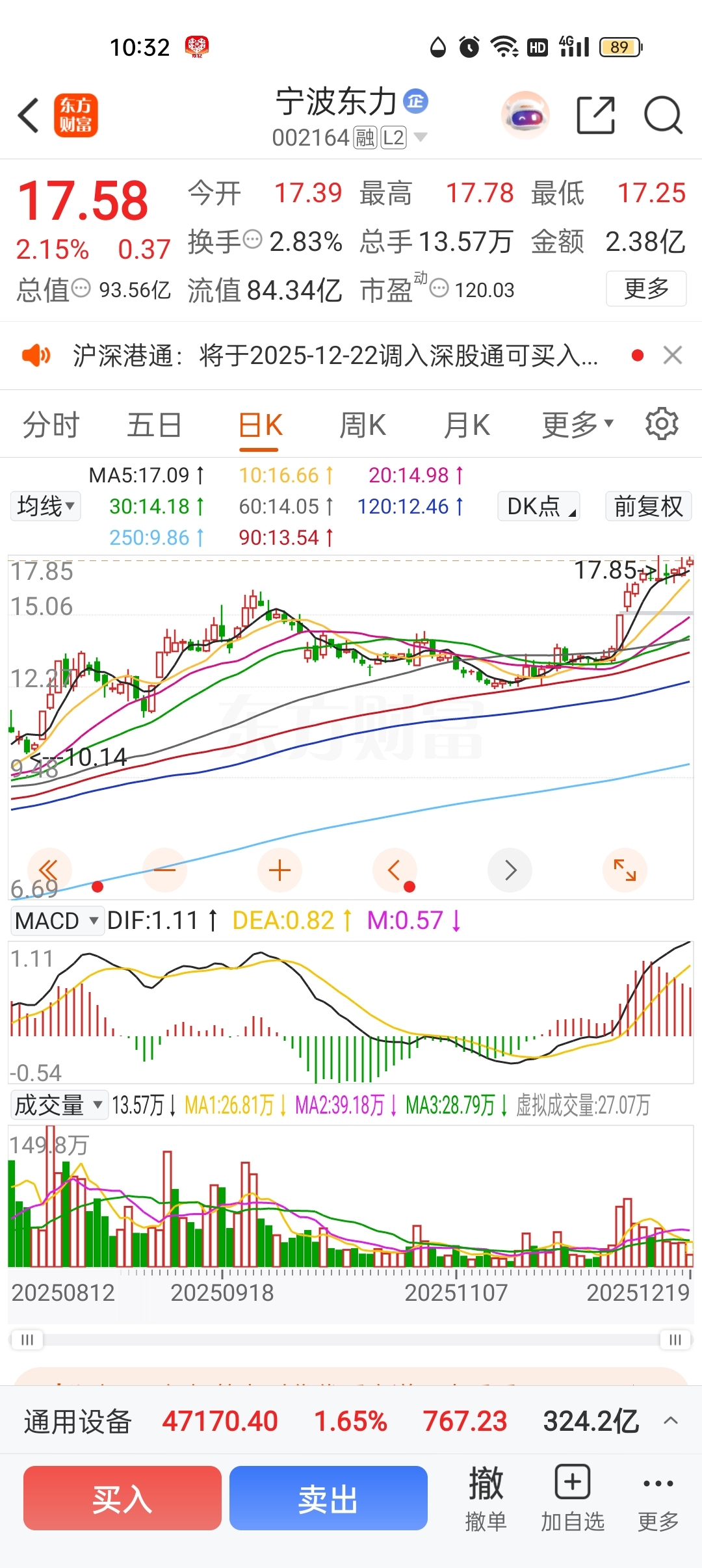Tap the right range slider handle

click(675, 1339)
